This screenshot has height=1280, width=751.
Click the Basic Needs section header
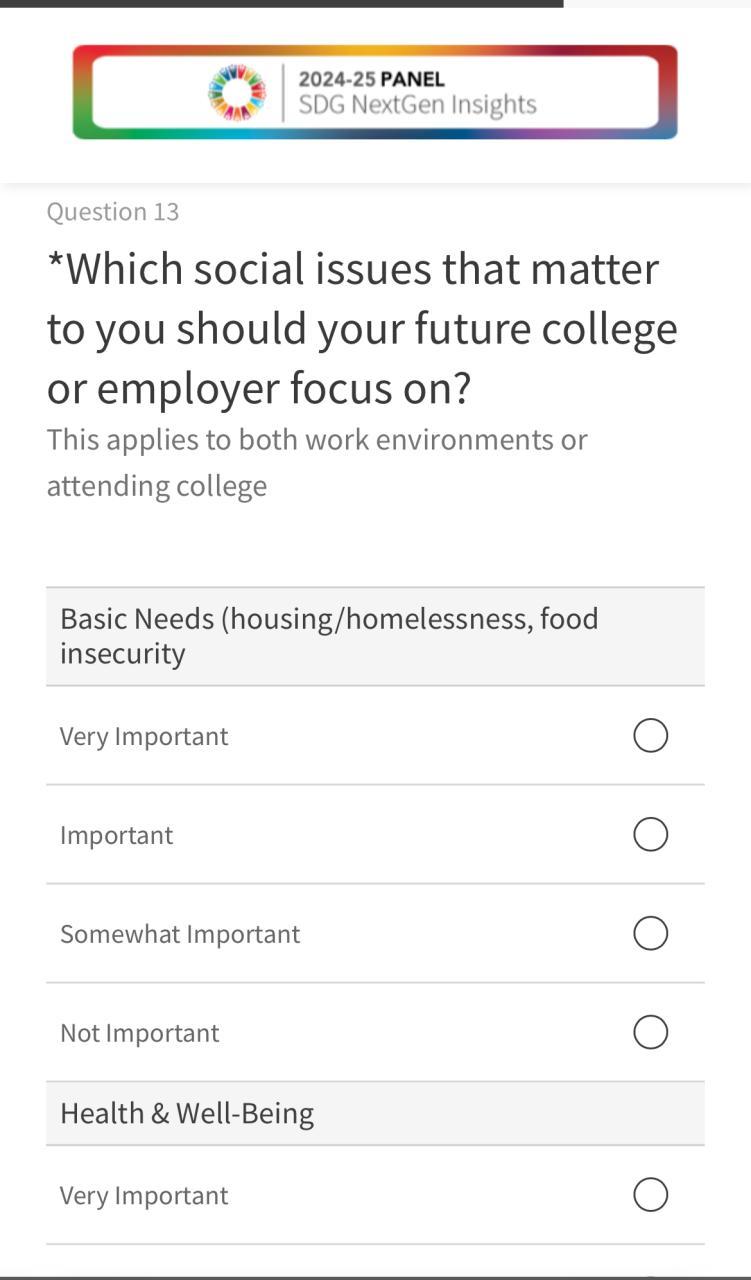pos(329,636)
